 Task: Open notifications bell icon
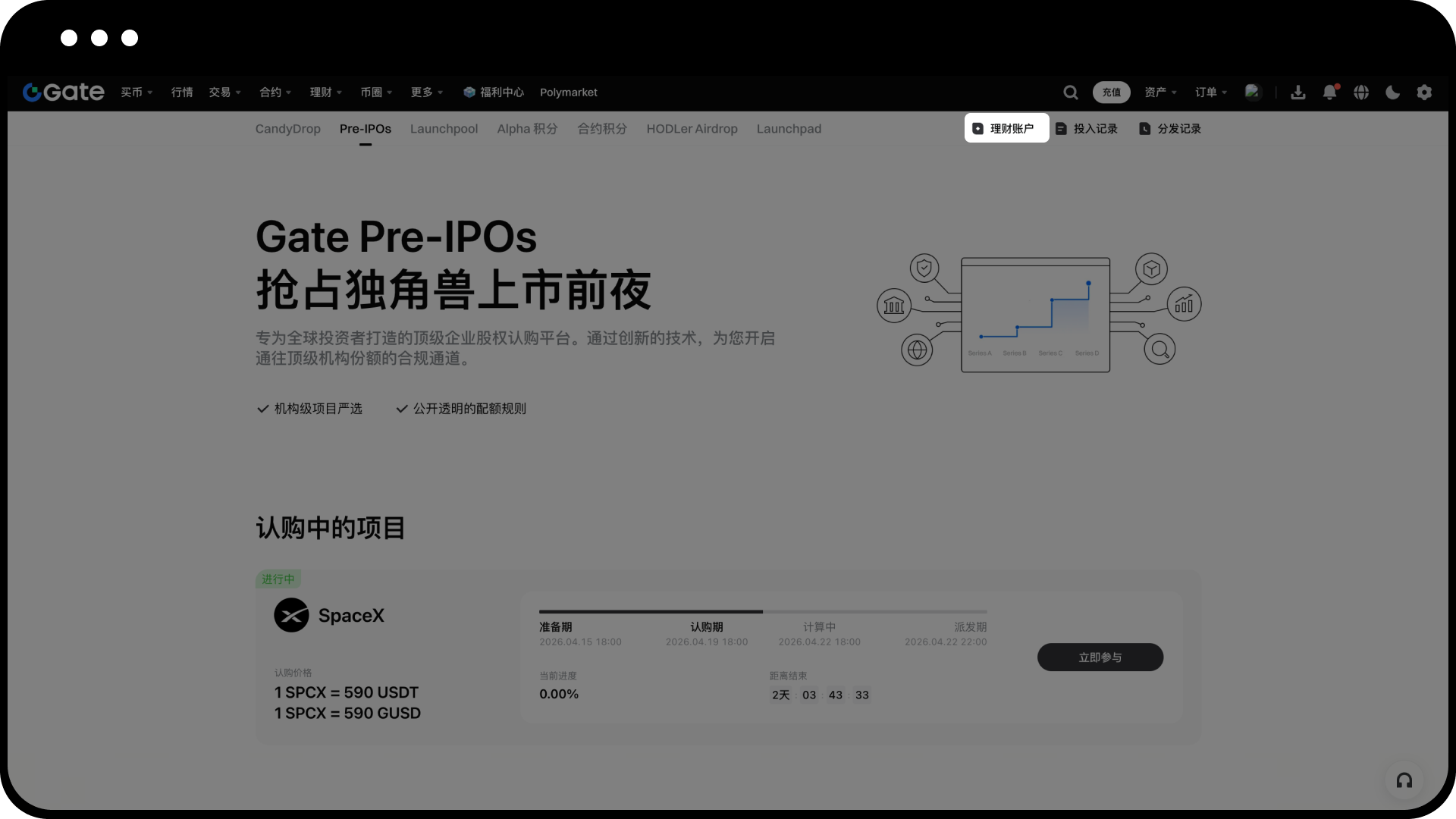point(1329,93)
